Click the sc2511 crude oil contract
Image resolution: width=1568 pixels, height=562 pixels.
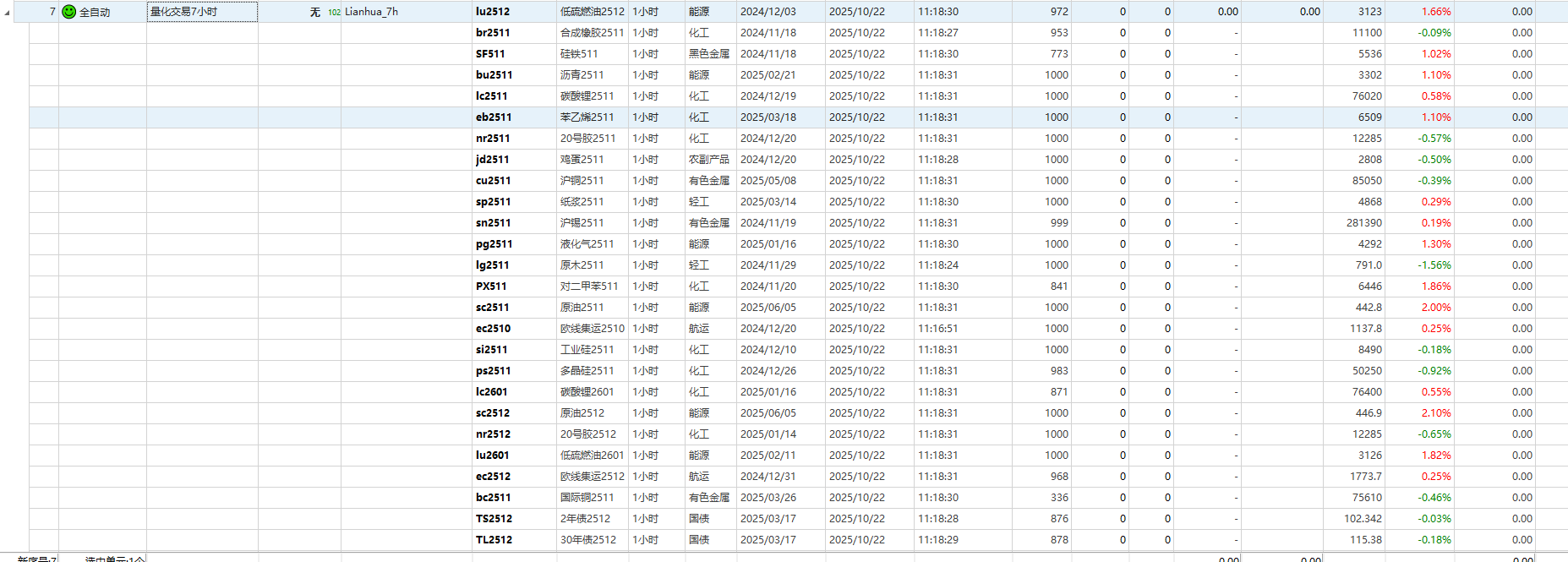coord(493,308)
